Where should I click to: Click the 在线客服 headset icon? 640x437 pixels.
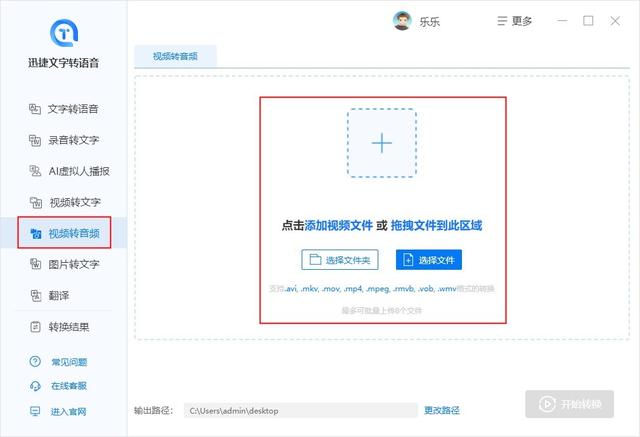point(36,386)
